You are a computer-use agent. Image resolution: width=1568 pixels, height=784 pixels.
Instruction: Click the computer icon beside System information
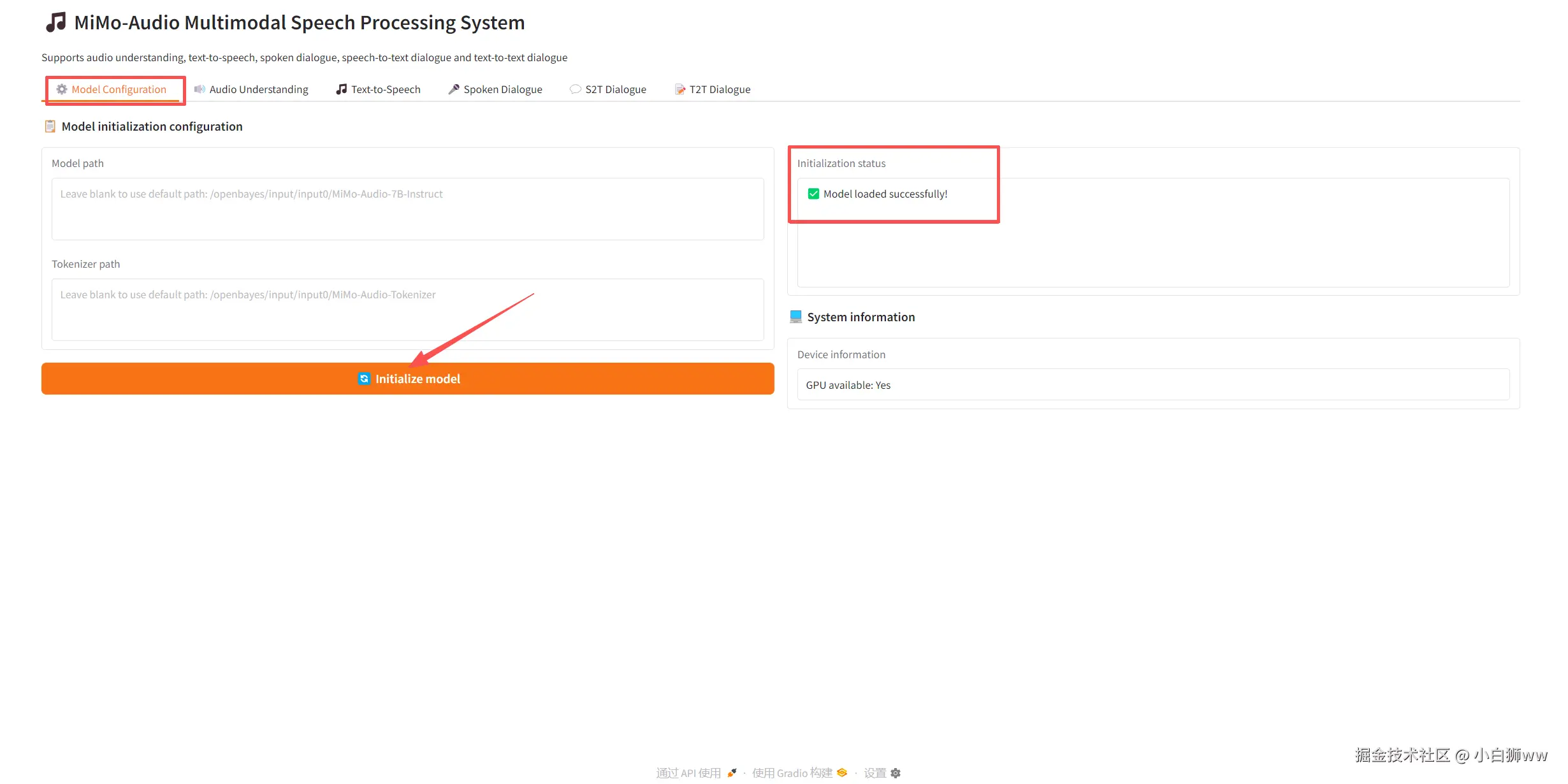(x=795, y=317)
